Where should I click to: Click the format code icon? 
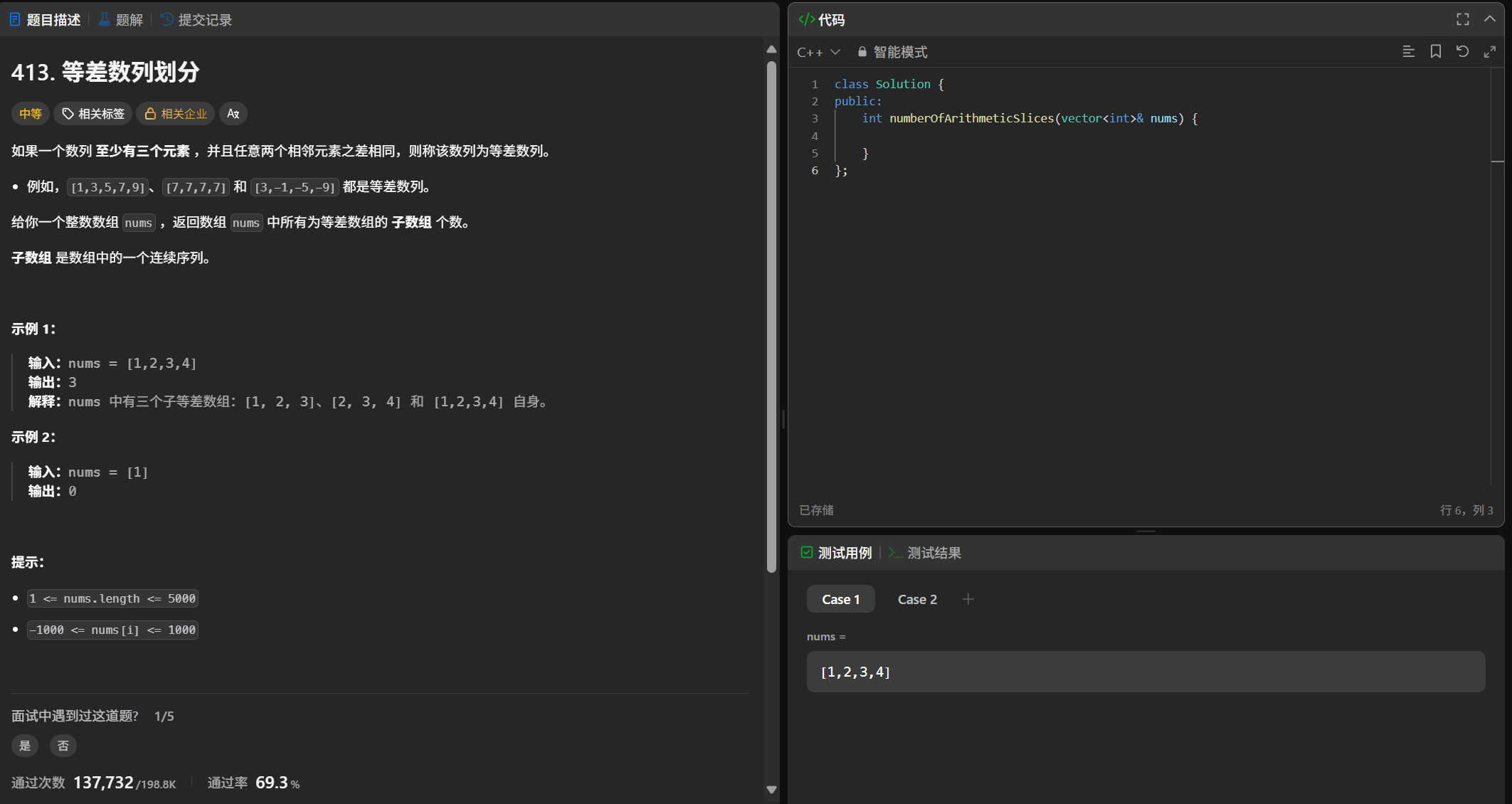[1408, 51]
